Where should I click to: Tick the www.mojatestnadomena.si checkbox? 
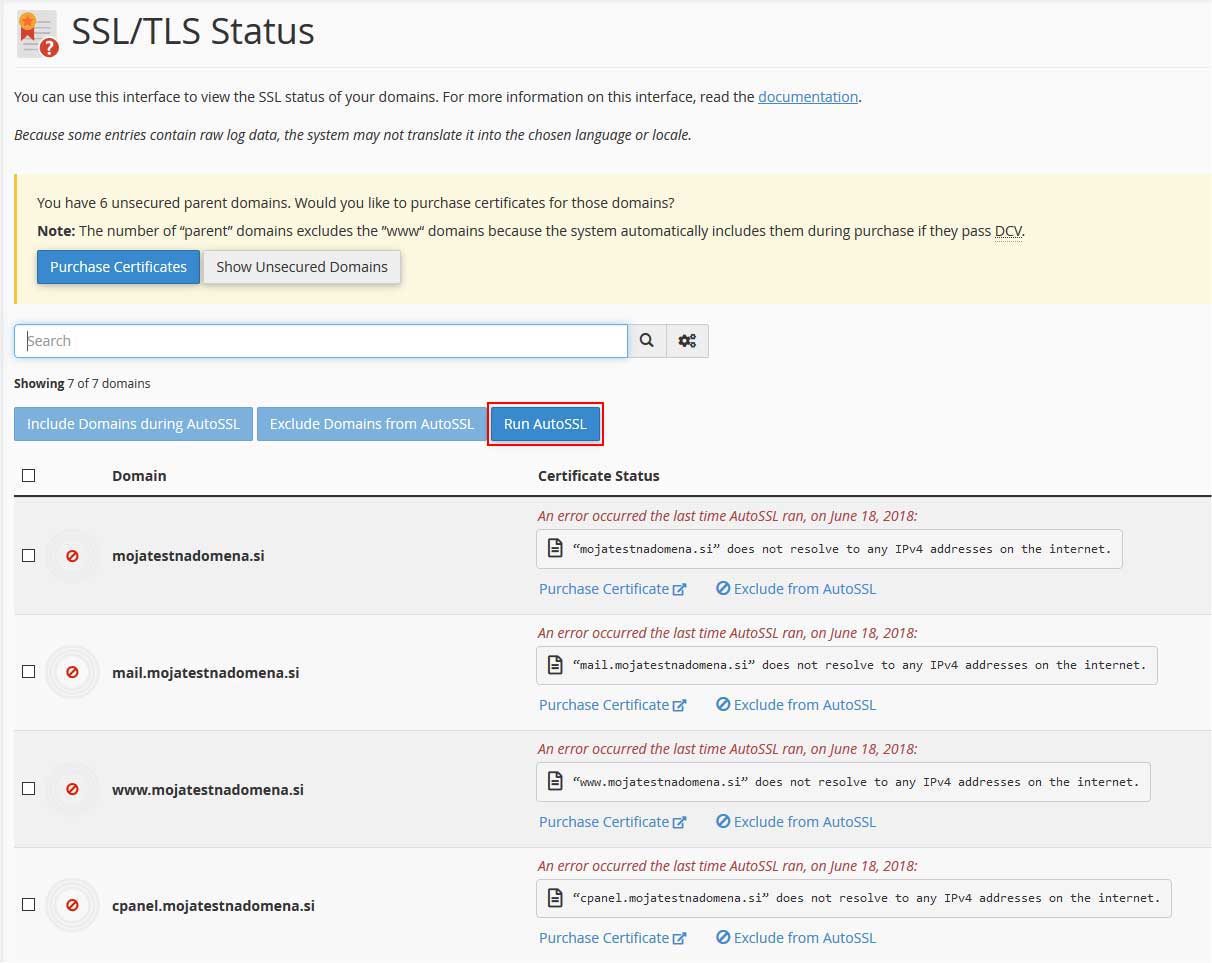tap(28, 789)
